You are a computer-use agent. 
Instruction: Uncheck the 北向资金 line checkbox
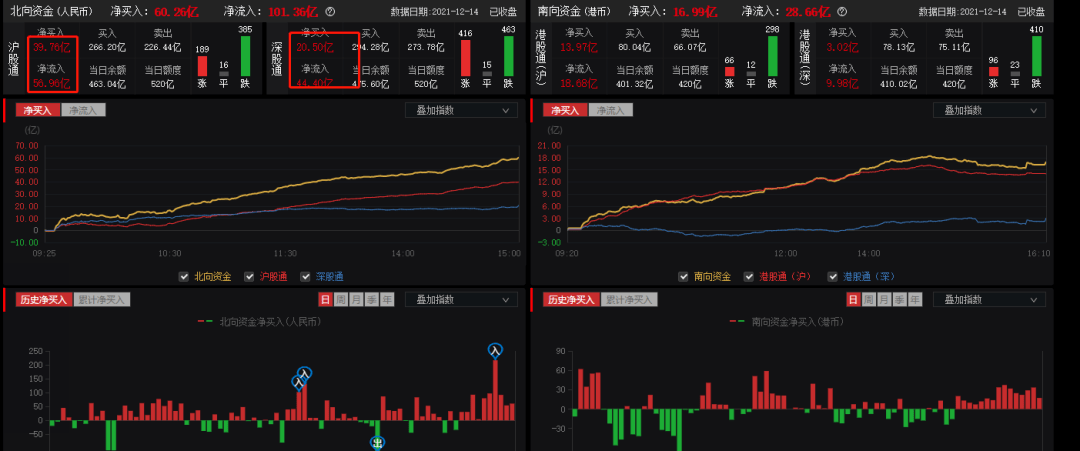pyautogui.click(x=183, y=277)
